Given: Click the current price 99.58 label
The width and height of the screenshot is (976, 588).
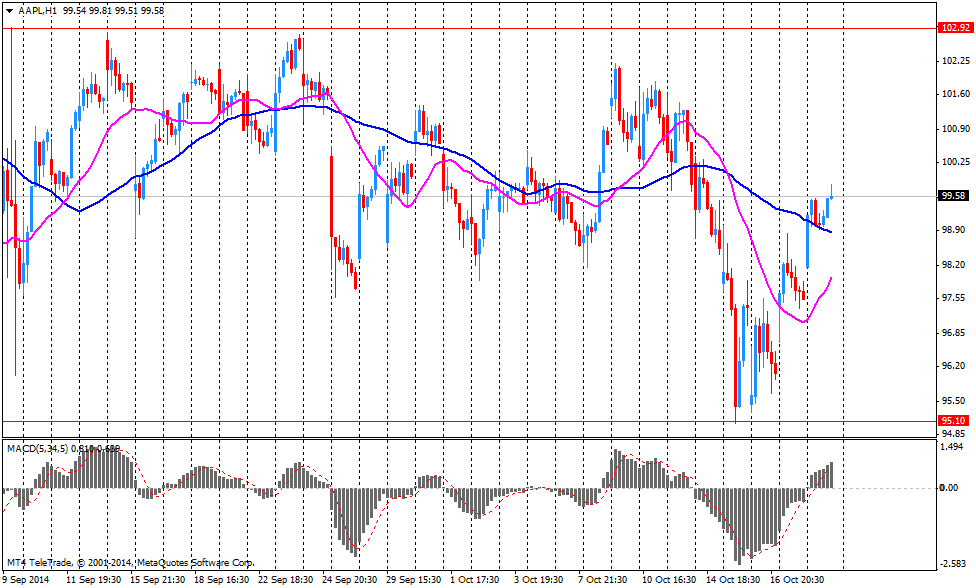Looking at the screenshot, I should (x=955, y=196).
